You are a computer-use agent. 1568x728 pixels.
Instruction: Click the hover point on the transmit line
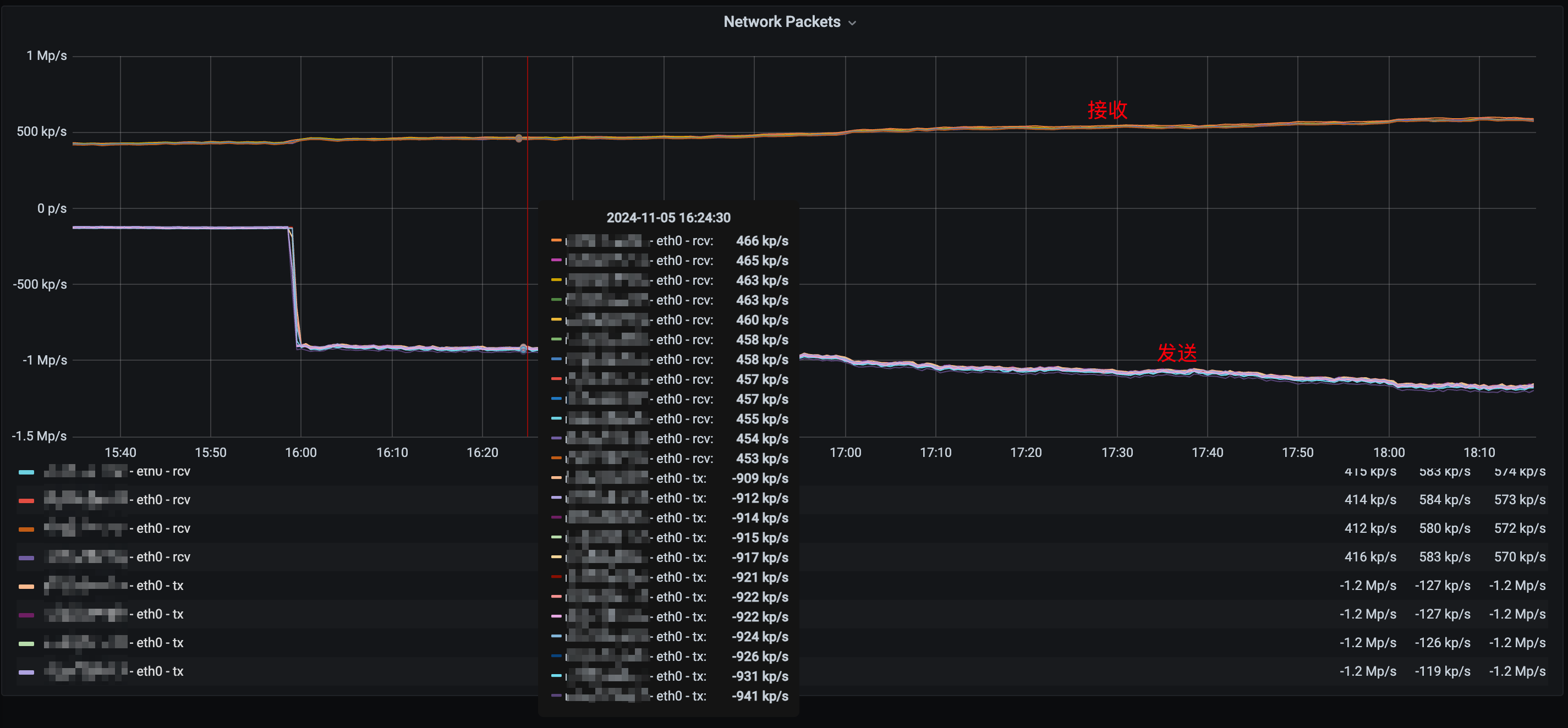[523, 349]
